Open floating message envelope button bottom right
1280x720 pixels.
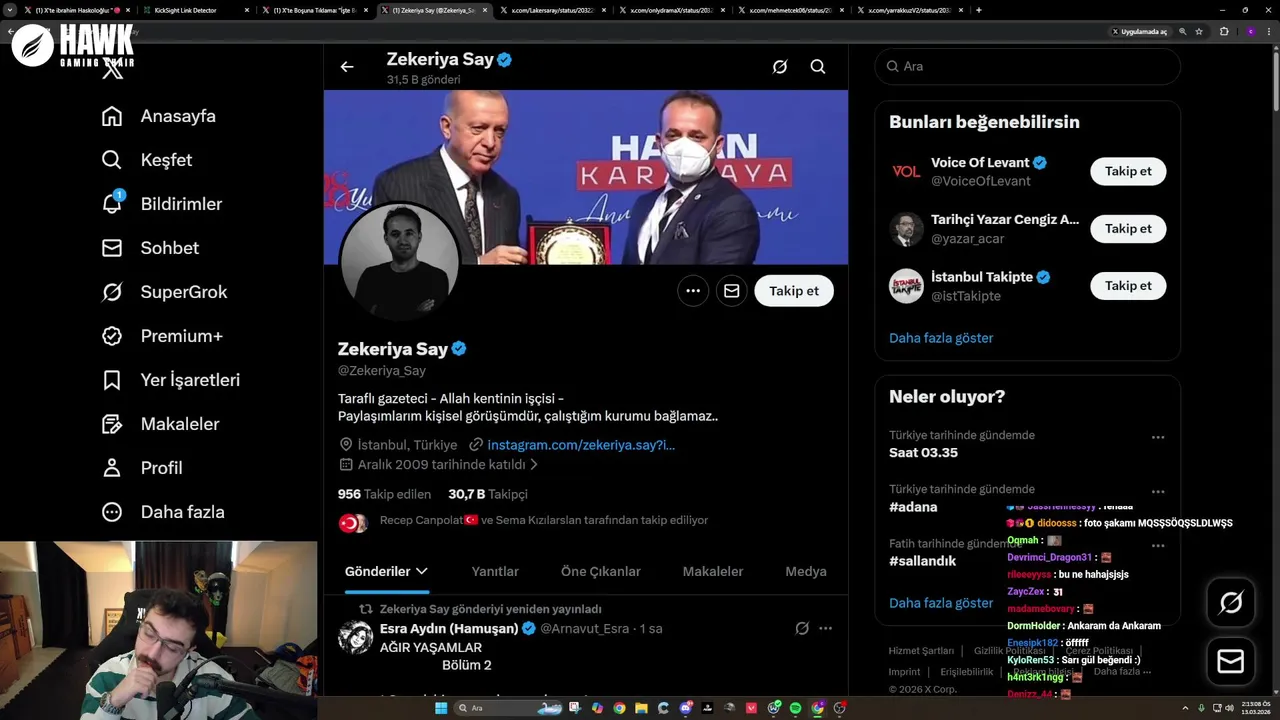[1231, 662]
